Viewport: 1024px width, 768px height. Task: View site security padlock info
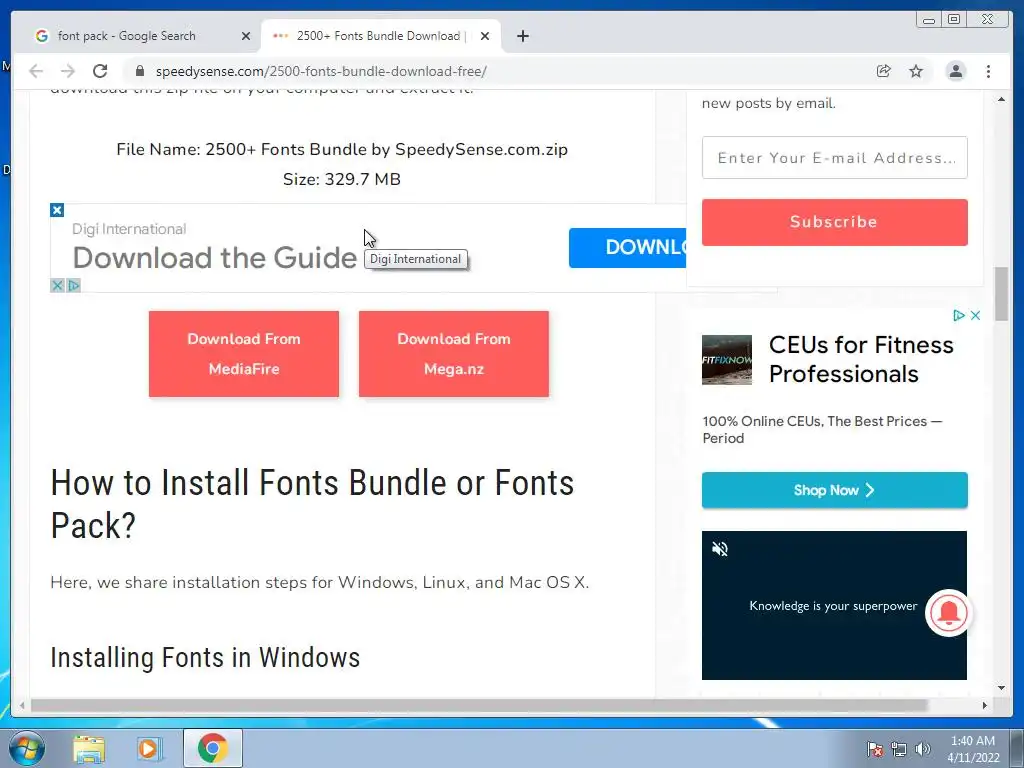(x=140, y=71)
